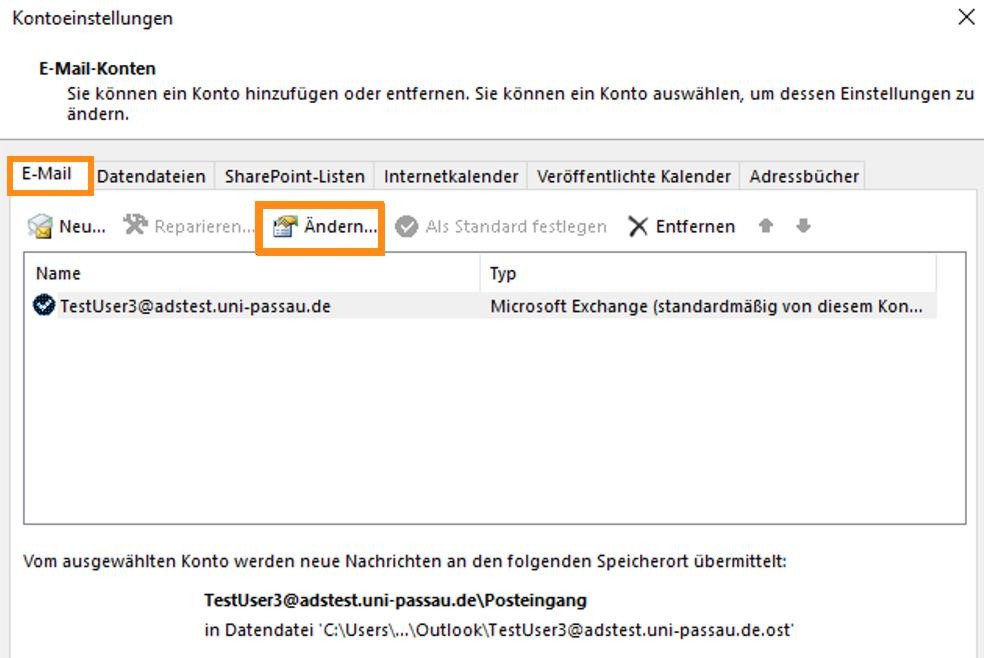
Task: Click default-account check badge beside TestUser3
Action: click(x=44, y=305)
